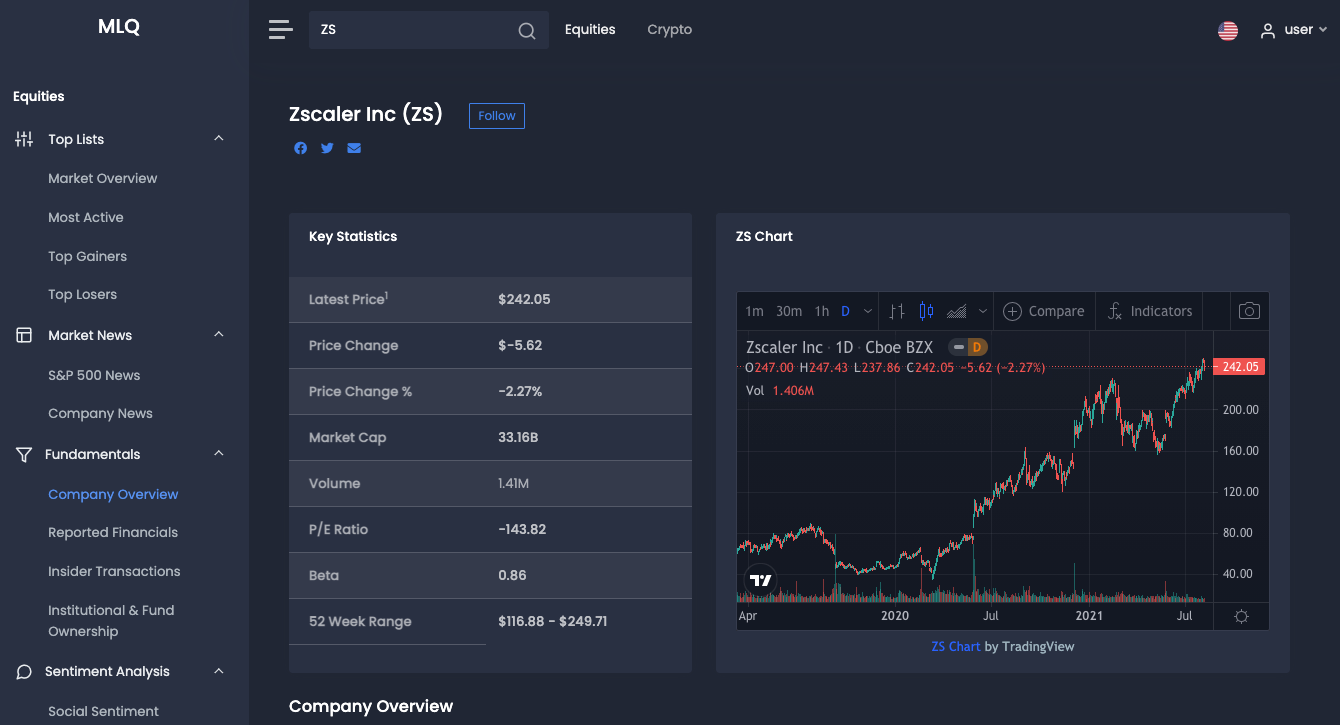Open chart settings gear icon
This screenshot has width=1340, height=725.
click(x=1241, y=616)
